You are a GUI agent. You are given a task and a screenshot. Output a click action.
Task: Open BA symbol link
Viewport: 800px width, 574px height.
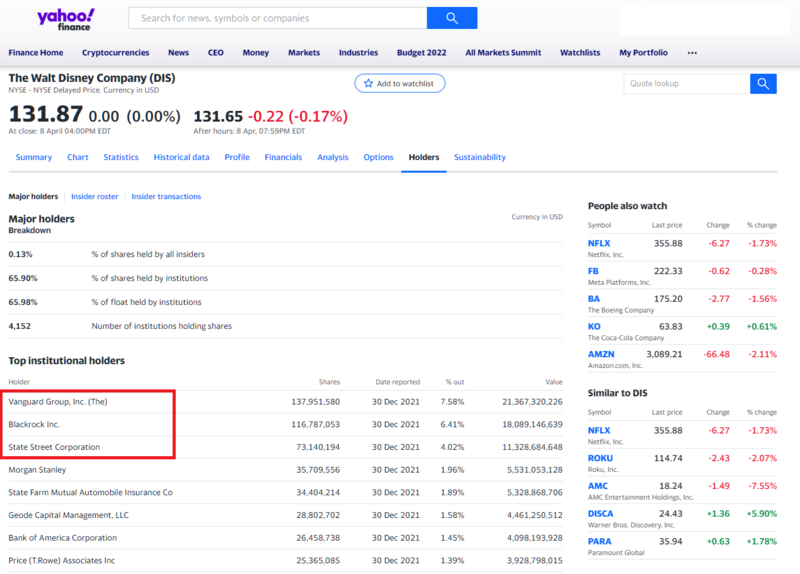(594, 298)
